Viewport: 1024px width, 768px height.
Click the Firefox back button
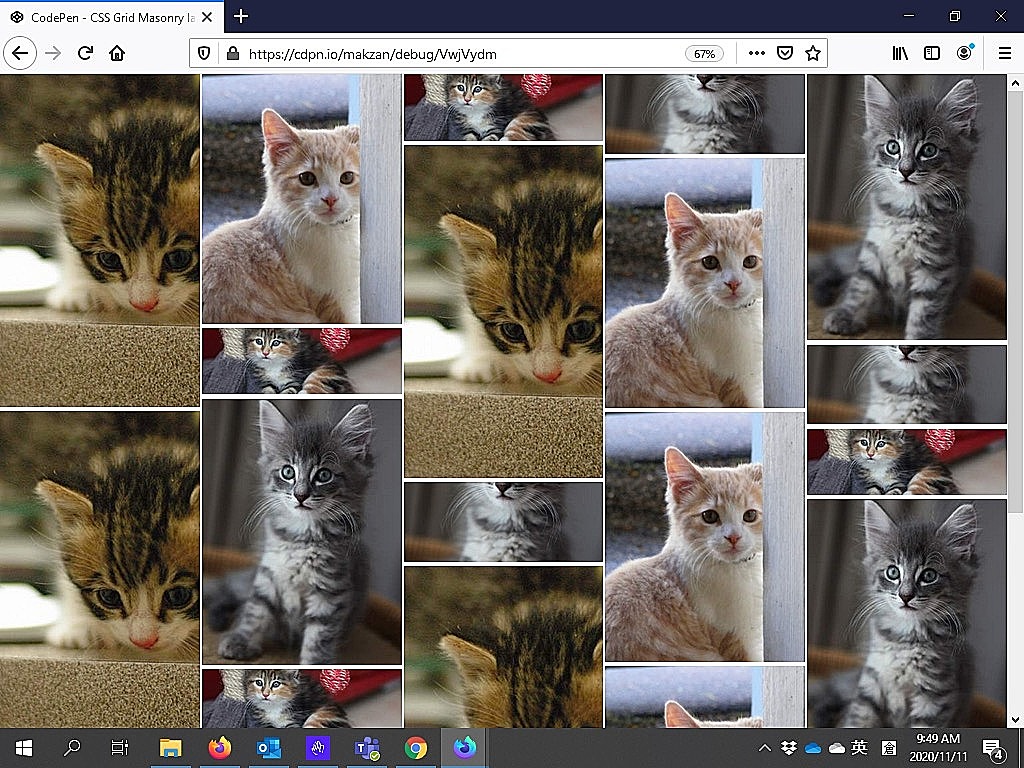click(x=20, y=53)
